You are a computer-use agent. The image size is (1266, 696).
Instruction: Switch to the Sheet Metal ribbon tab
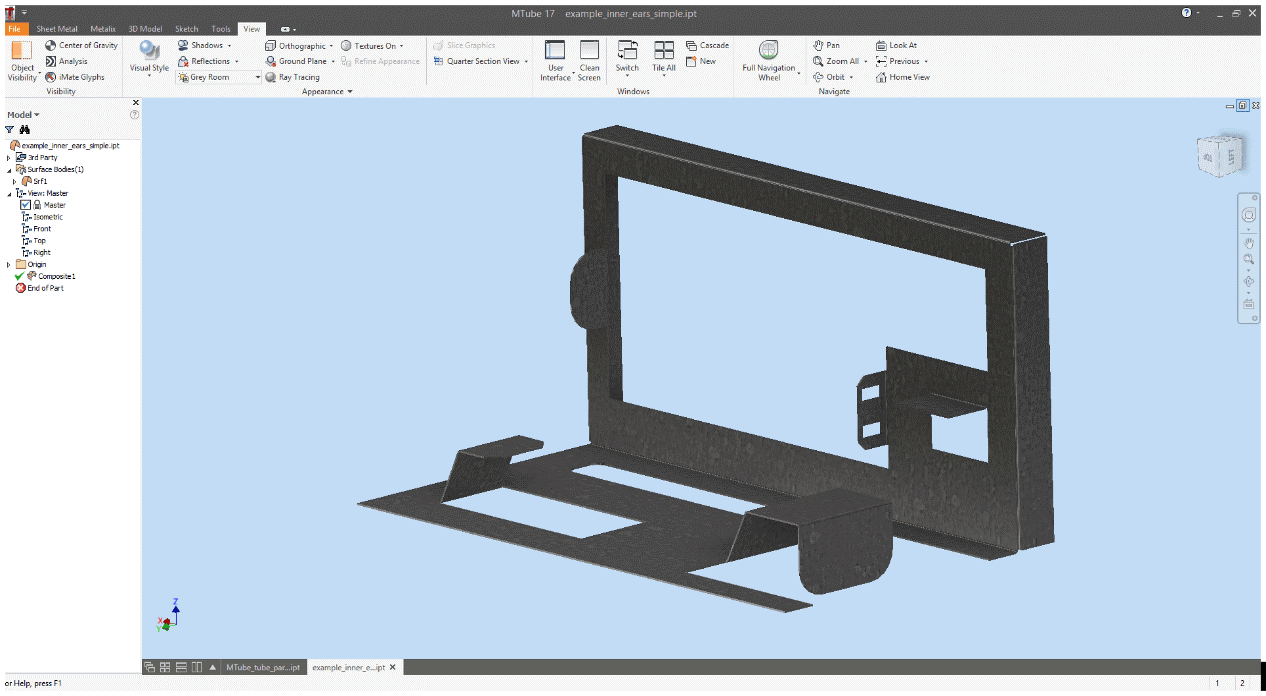point(57,29)
